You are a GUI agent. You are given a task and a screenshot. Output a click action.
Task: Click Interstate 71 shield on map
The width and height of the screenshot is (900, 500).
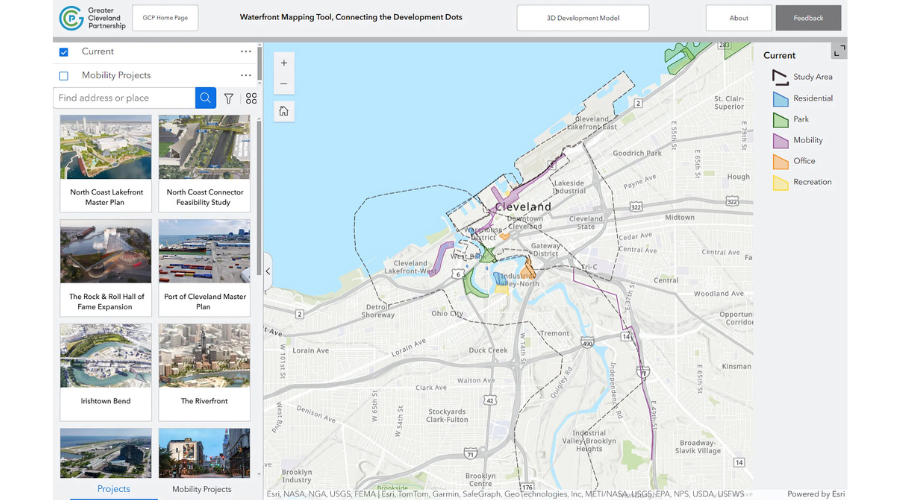tap(471, 454)
